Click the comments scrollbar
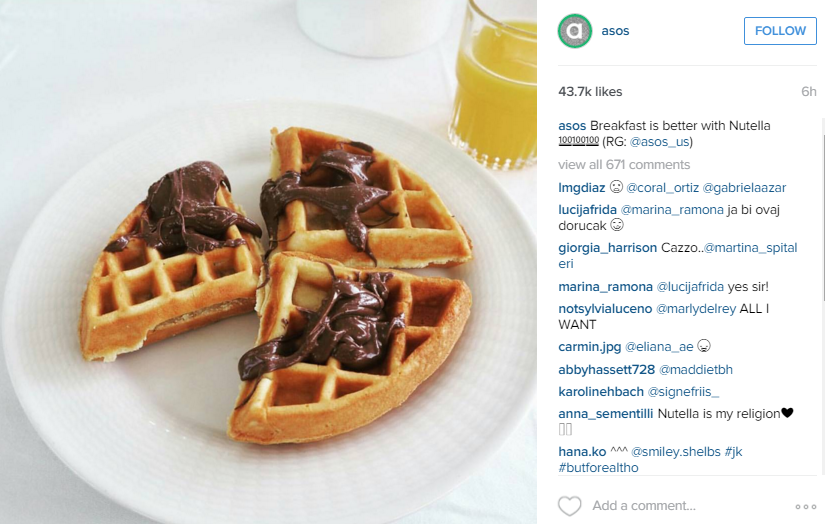 click(x=822, y=297)
